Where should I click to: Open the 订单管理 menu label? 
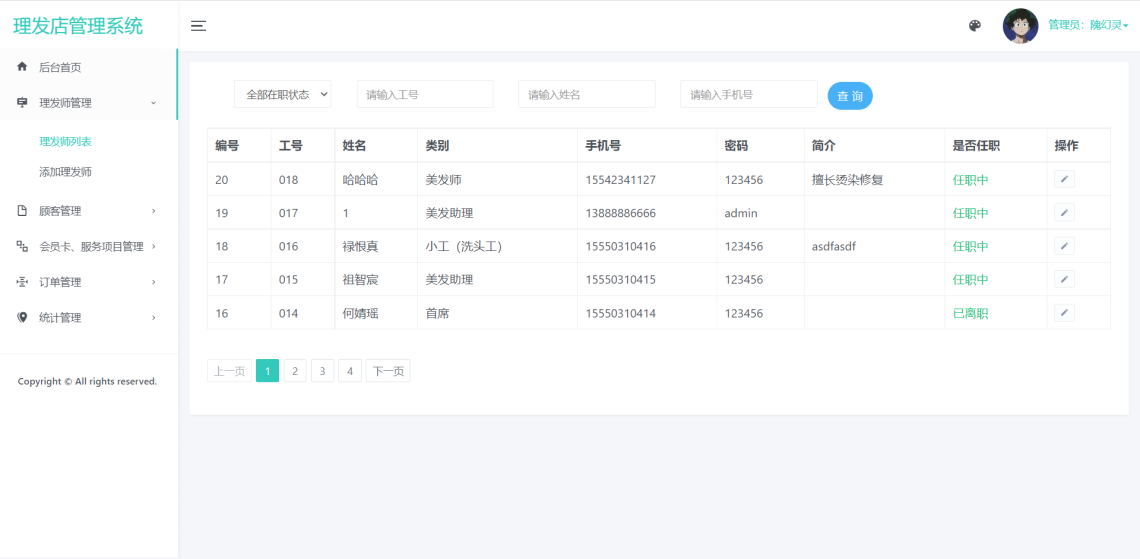coord(60,282)
